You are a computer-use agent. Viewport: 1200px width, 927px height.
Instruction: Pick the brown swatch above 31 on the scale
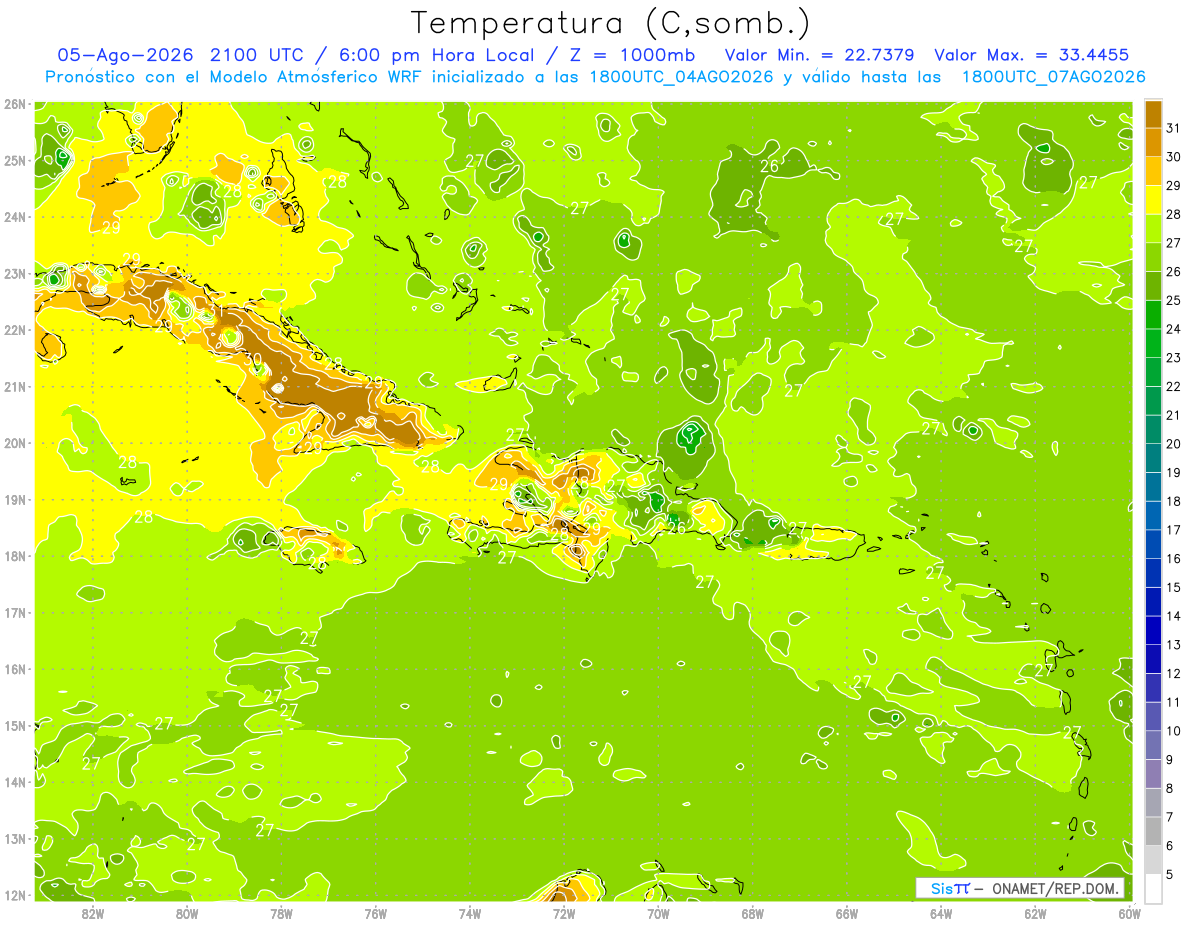pos(1153,114)
